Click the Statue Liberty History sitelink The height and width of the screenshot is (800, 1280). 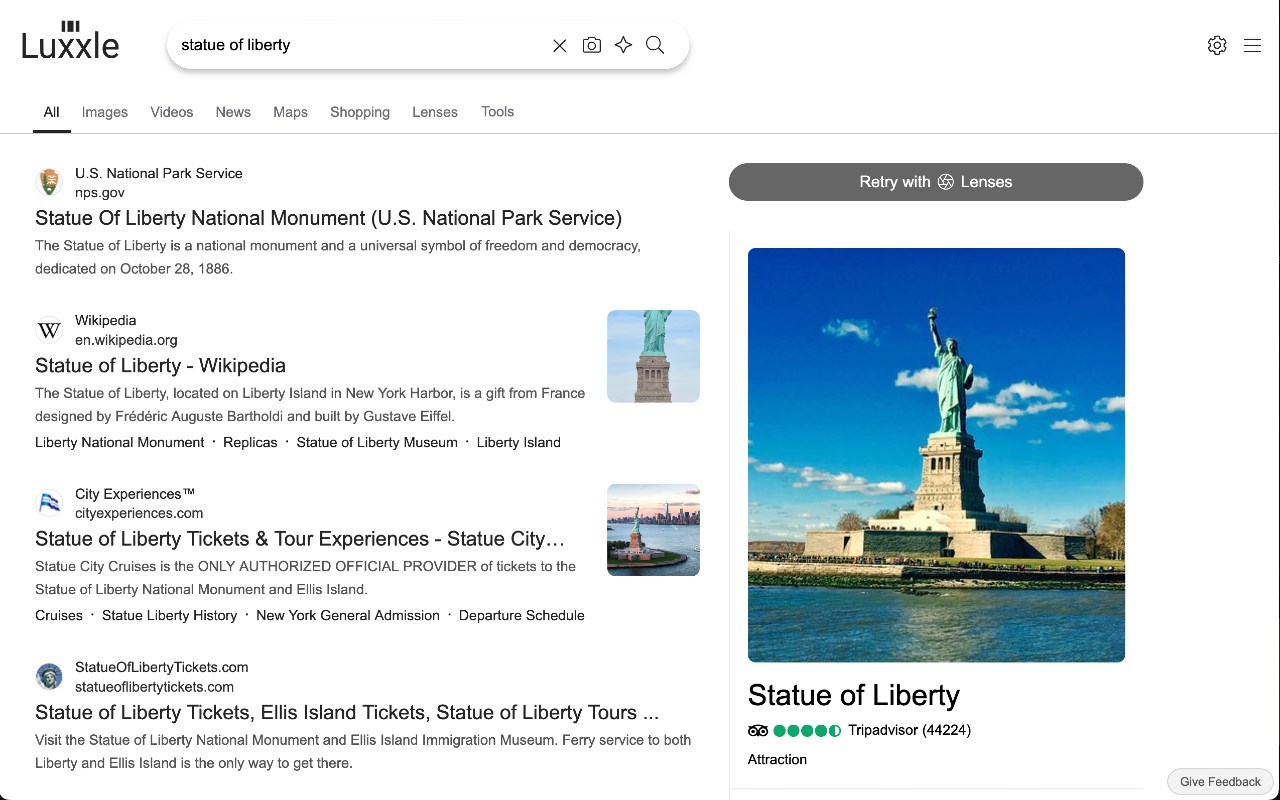pyautogui.click(x=170, y=615)
